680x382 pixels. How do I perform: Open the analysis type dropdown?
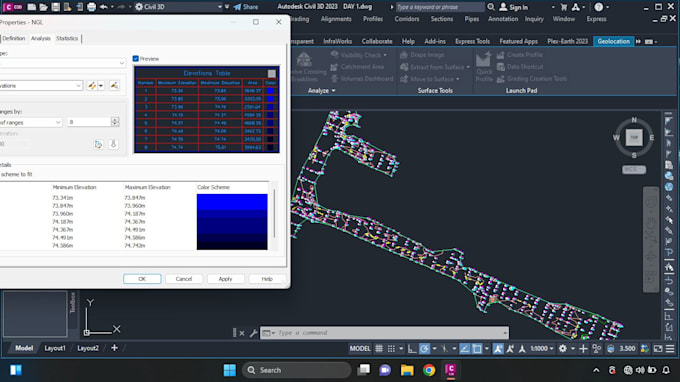63,63
